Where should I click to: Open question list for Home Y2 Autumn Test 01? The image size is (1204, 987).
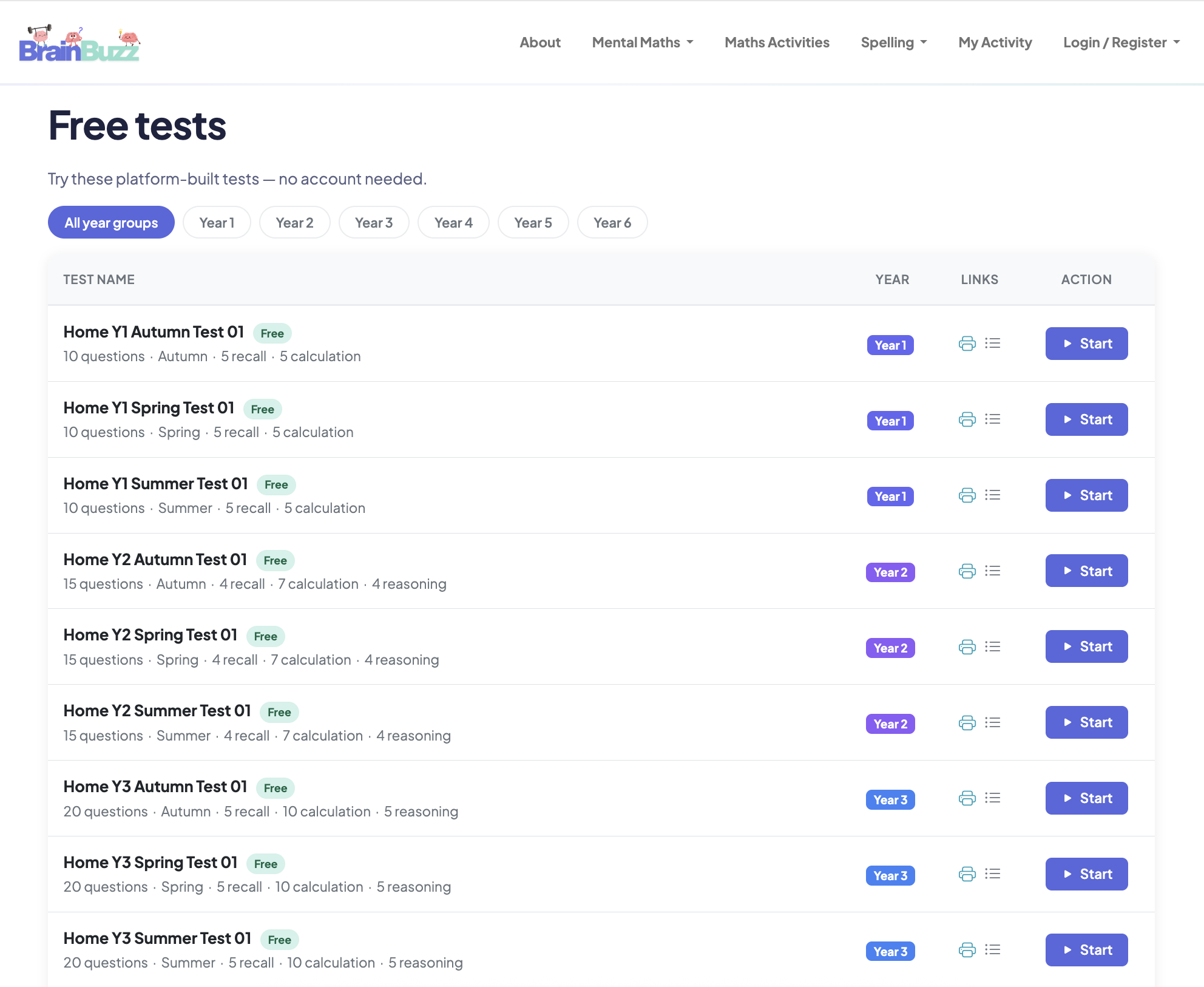pyautogui.click(x=993, y=571)
